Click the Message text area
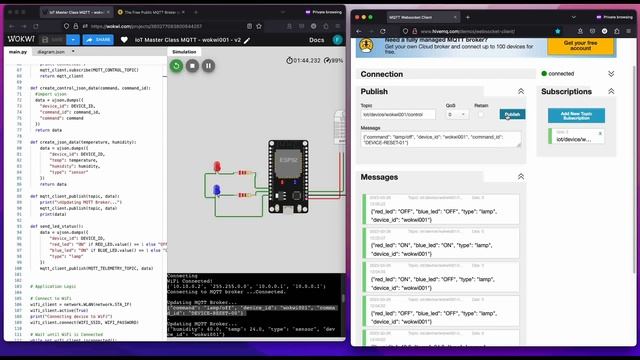Screen dimensions: 640x360 [x=441, y=140]
